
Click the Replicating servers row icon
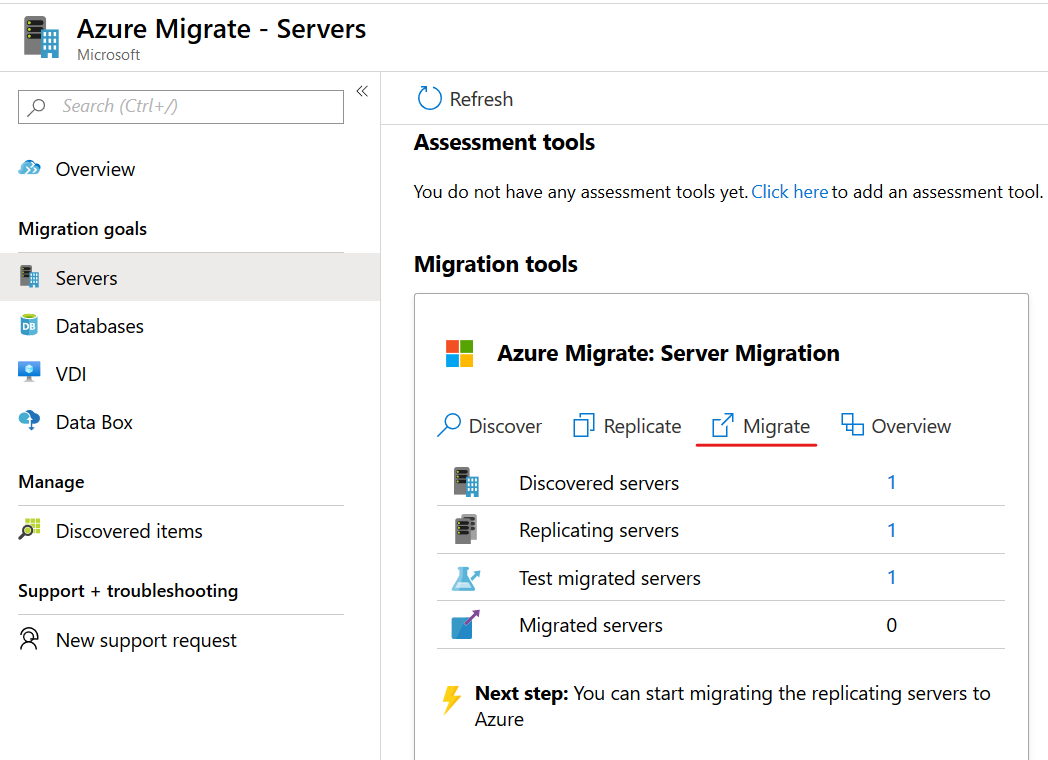point(467,529)
